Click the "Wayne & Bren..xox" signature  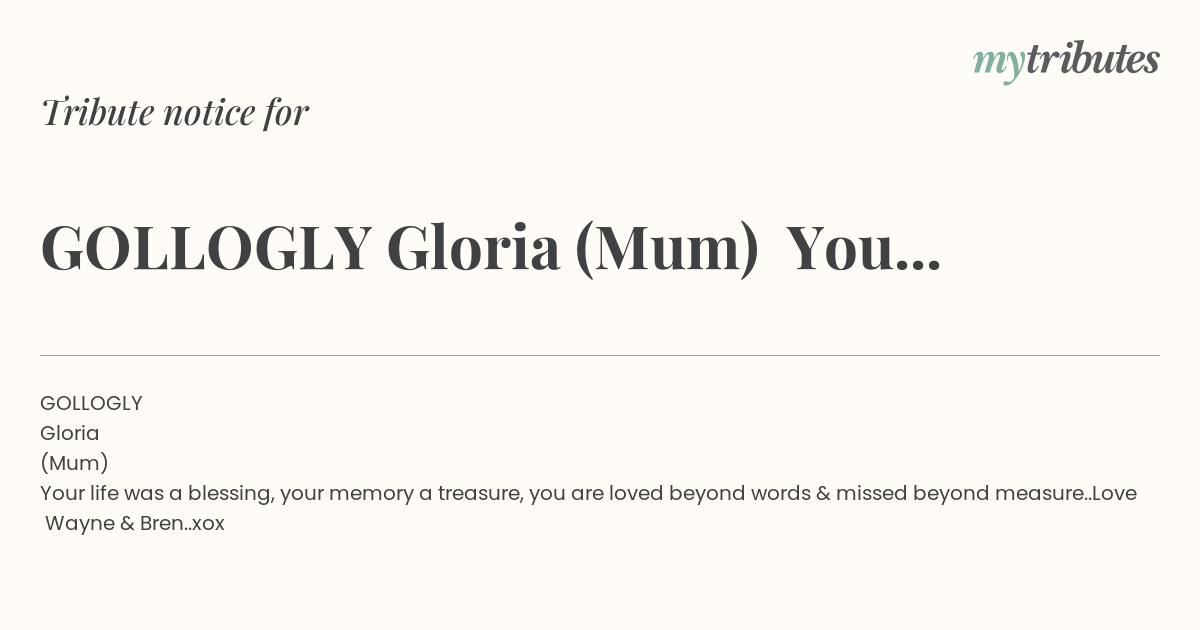tap(135, 523)
